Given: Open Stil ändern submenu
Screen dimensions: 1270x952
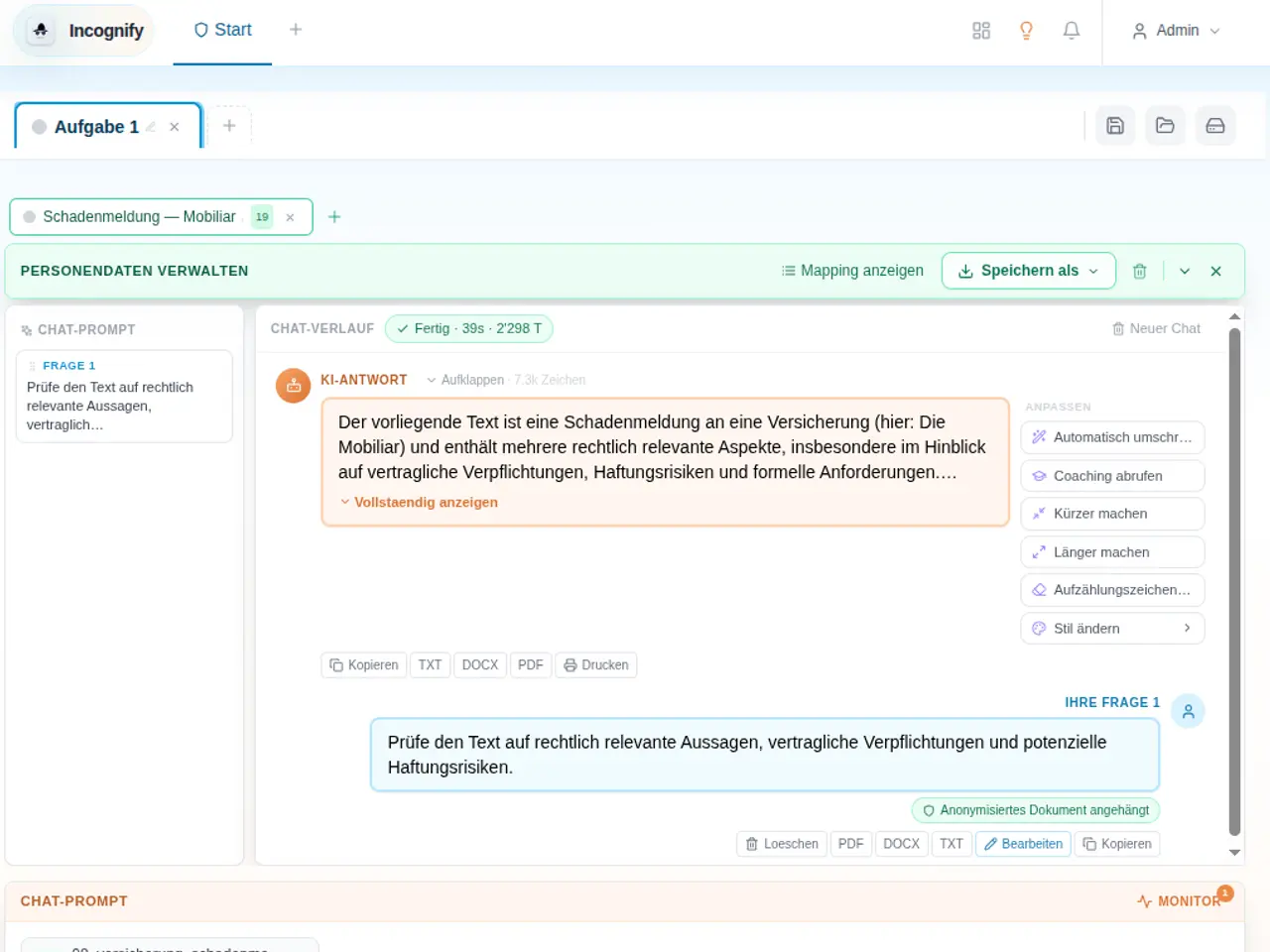Looking at the screenshot, I should [x=1112, y=629].
